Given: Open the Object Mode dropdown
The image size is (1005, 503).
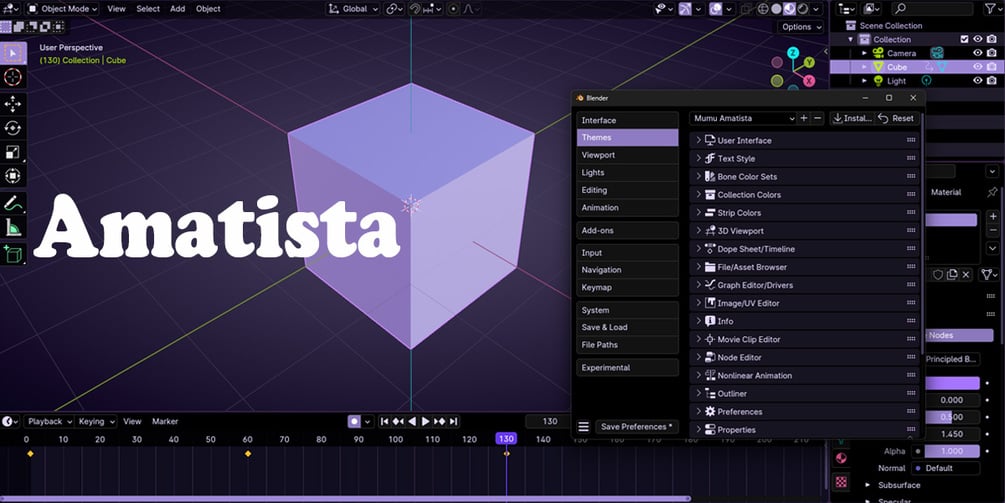Looking at the screenshot, I should [62, 9].
